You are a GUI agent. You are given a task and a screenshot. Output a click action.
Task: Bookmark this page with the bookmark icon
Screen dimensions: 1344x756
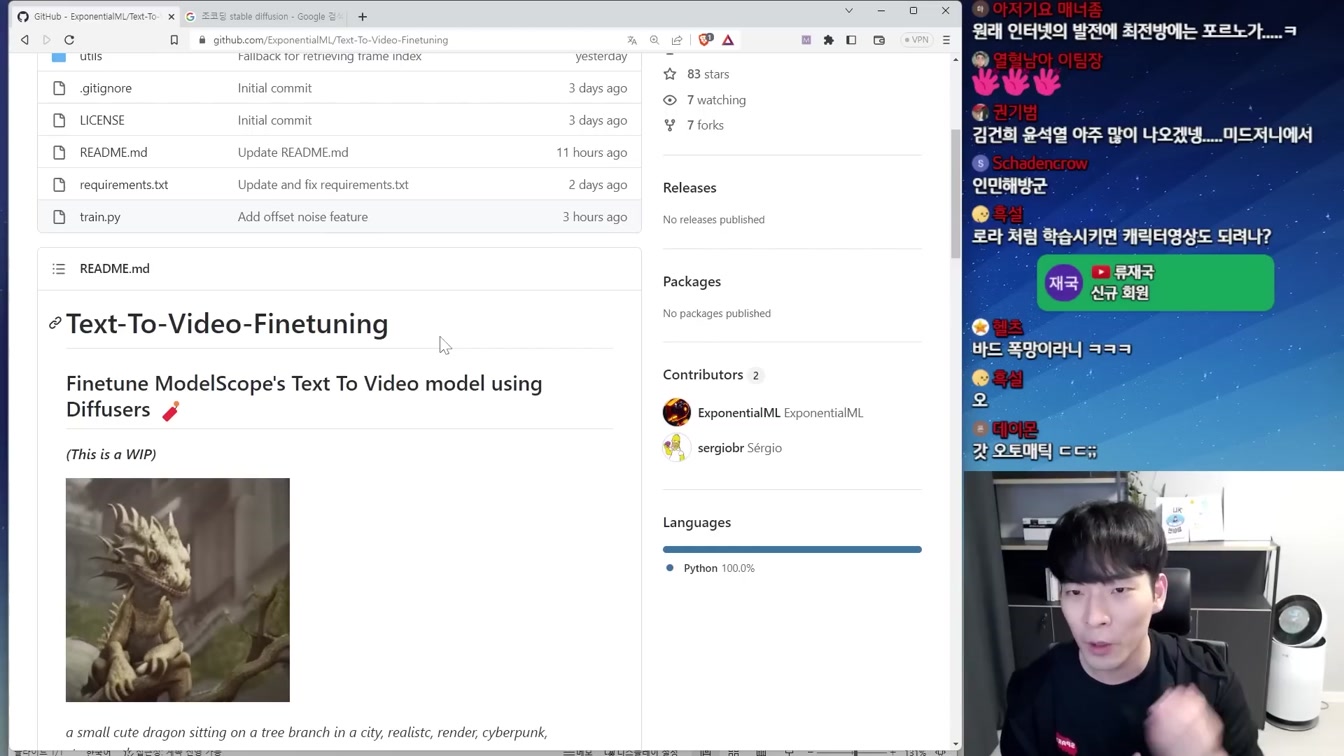coord(174,40)
